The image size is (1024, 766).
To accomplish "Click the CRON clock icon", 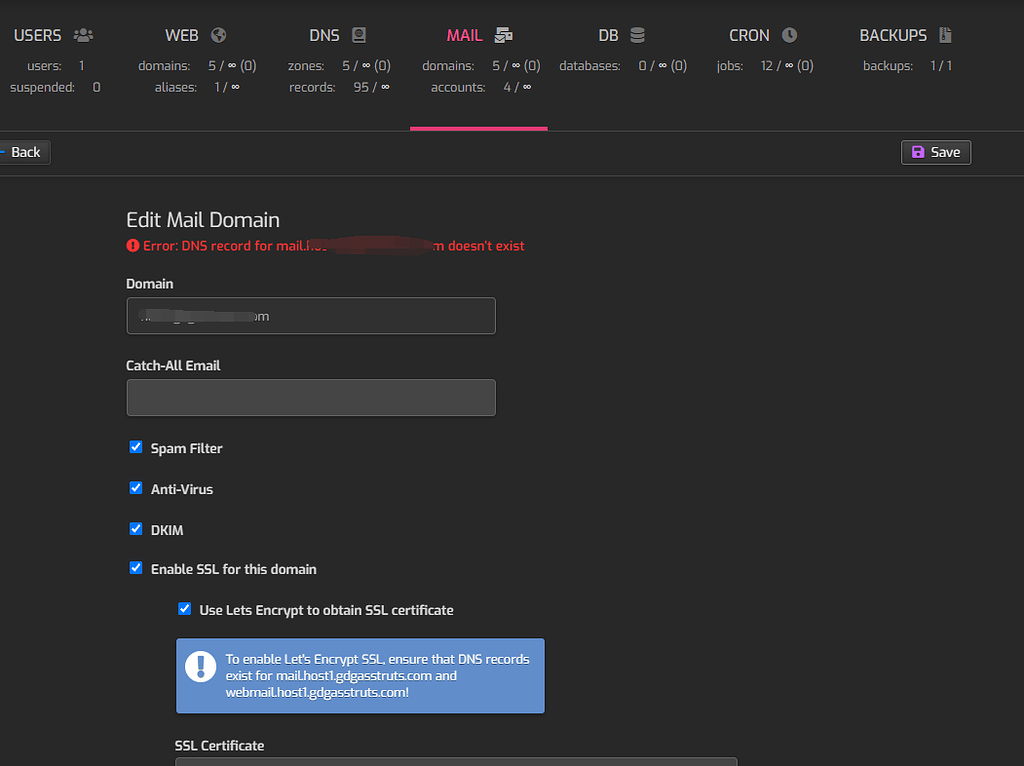I will click(x=790, y=34).
